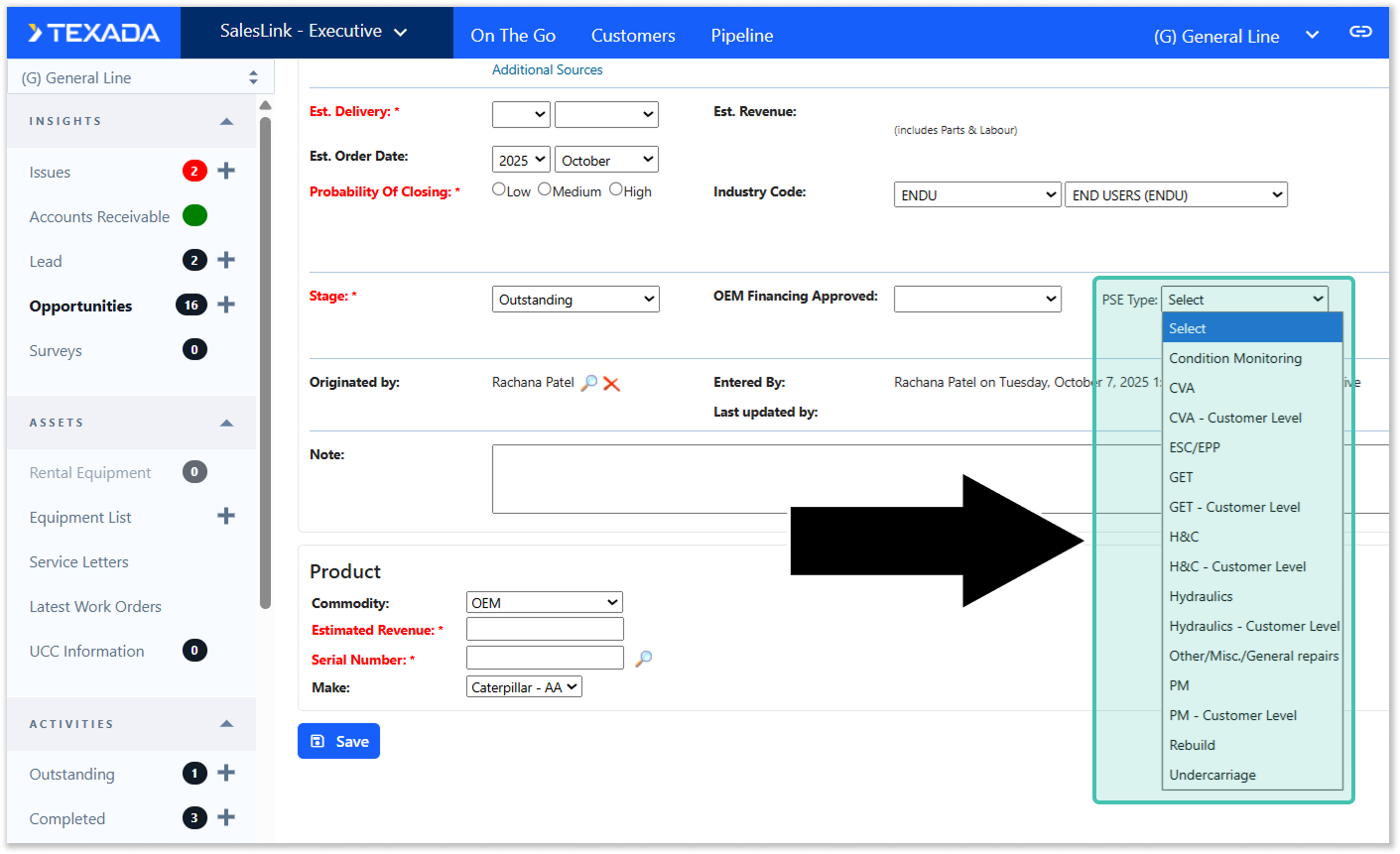Click the plus icon for Equipment List
This screenshot has height=854, width=1400.
226,516
